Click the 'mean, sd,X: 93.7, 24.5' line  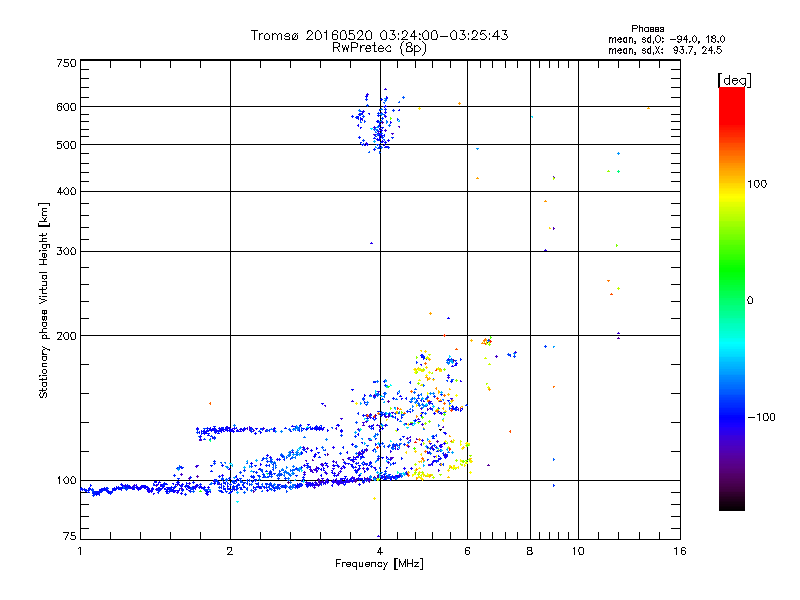coord(665,50)
